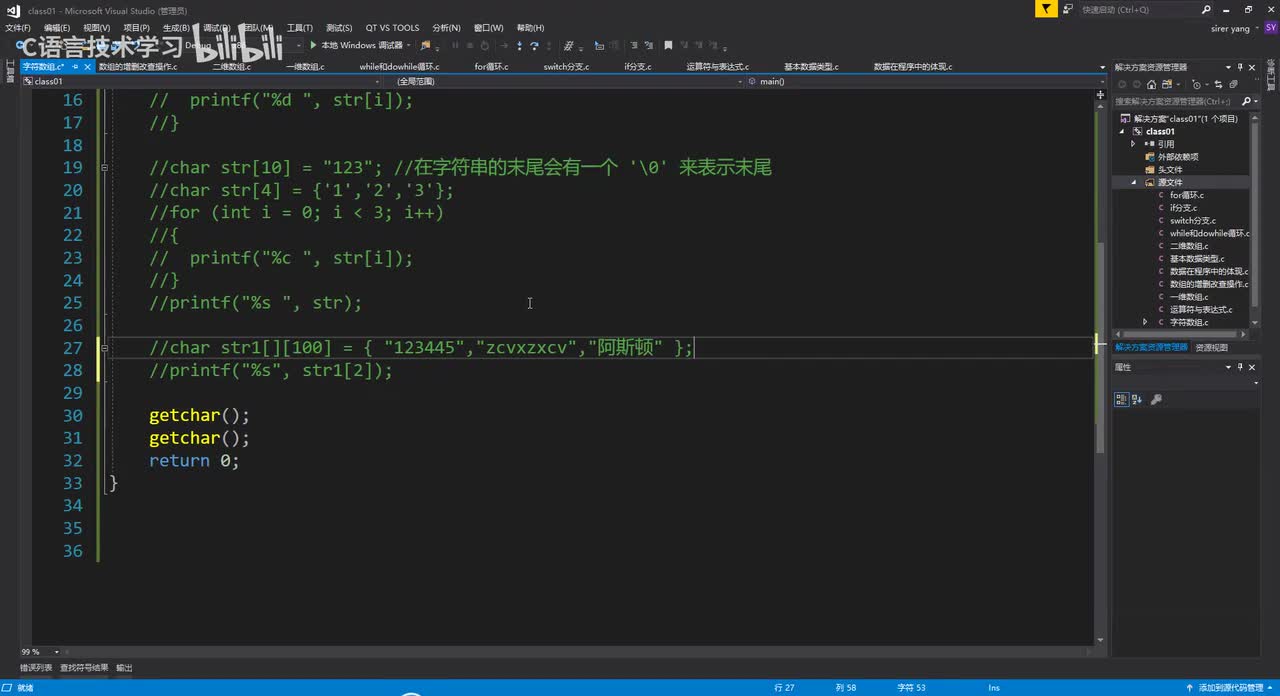Open the 错误列表 panel tab
Viewport: 1280px width, 696px height.
[x=36, y=667]
